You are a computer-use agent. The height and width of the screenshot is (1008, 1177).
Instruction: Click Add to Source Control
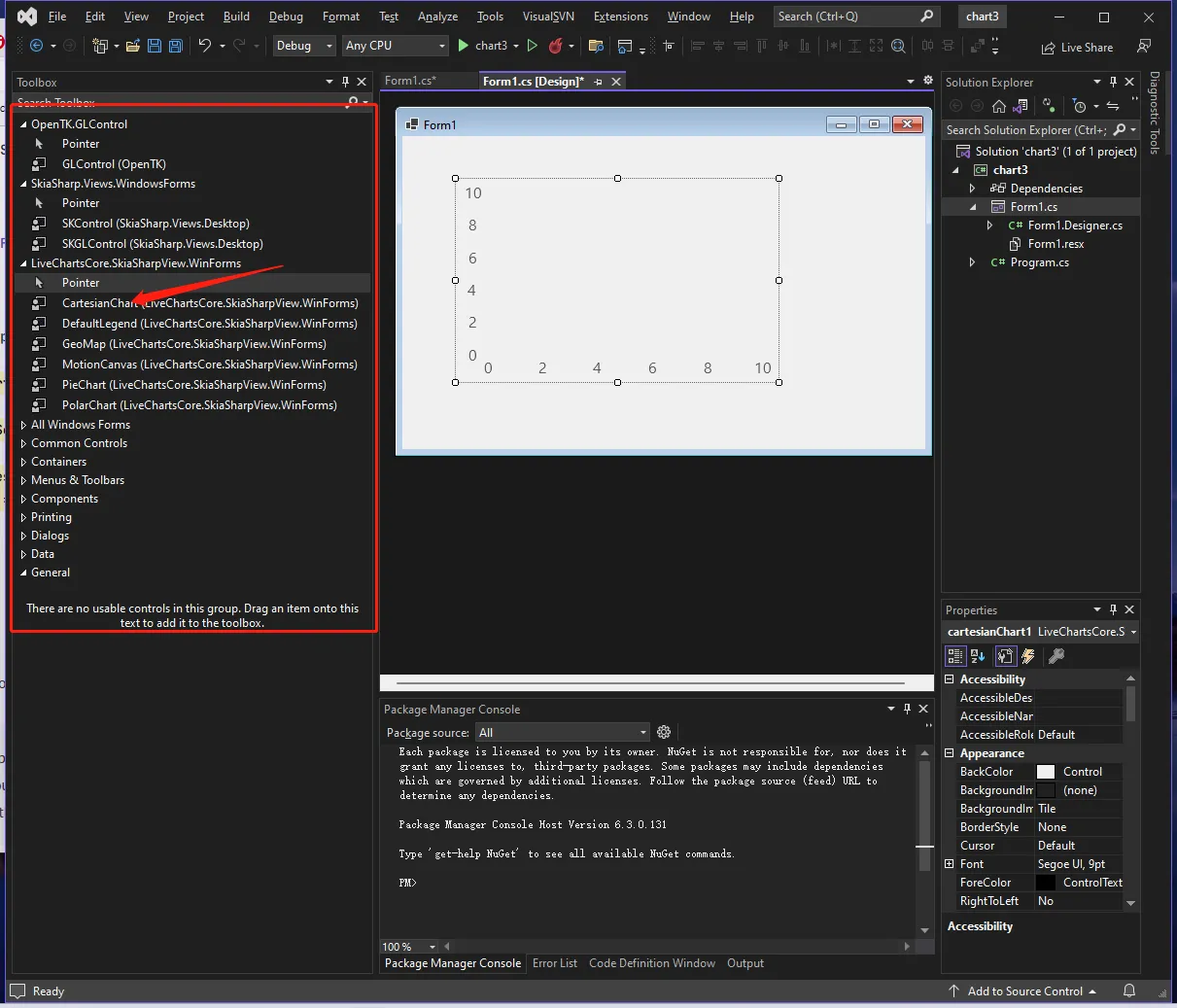pos(1024,991)
